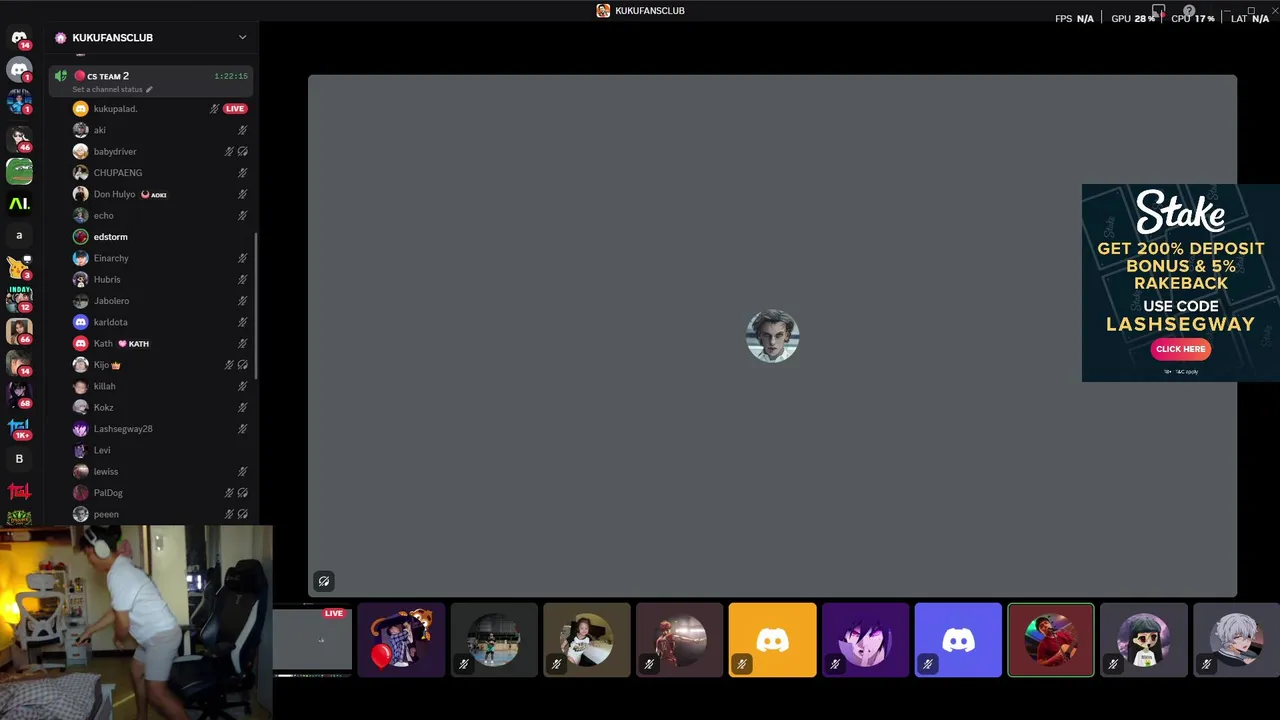The height and width of the screenshot is (720, 1280).
Task: Click the deafened headphone icon beside babydriver
Action: tap(243, 152)
